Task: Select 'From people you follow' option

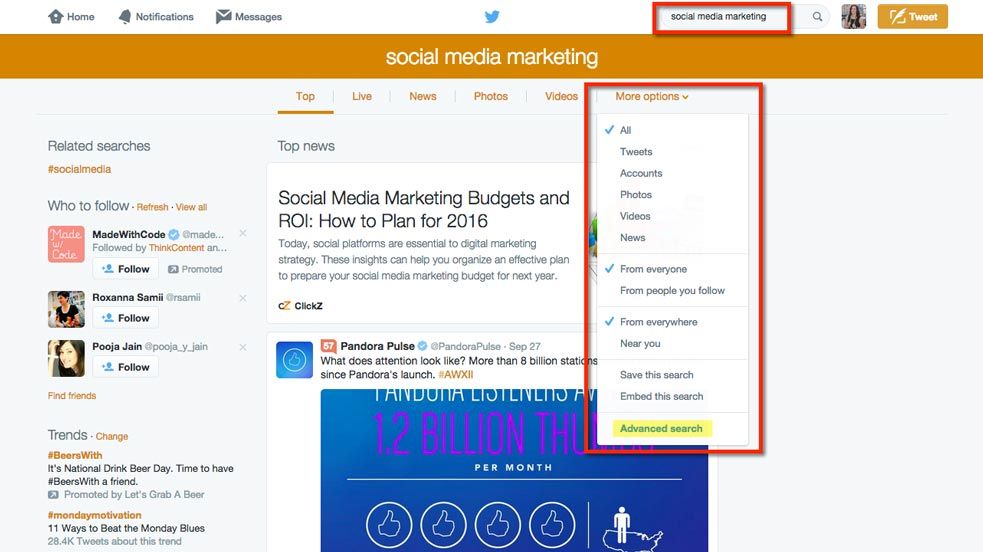Action: [x=672, y=291]
